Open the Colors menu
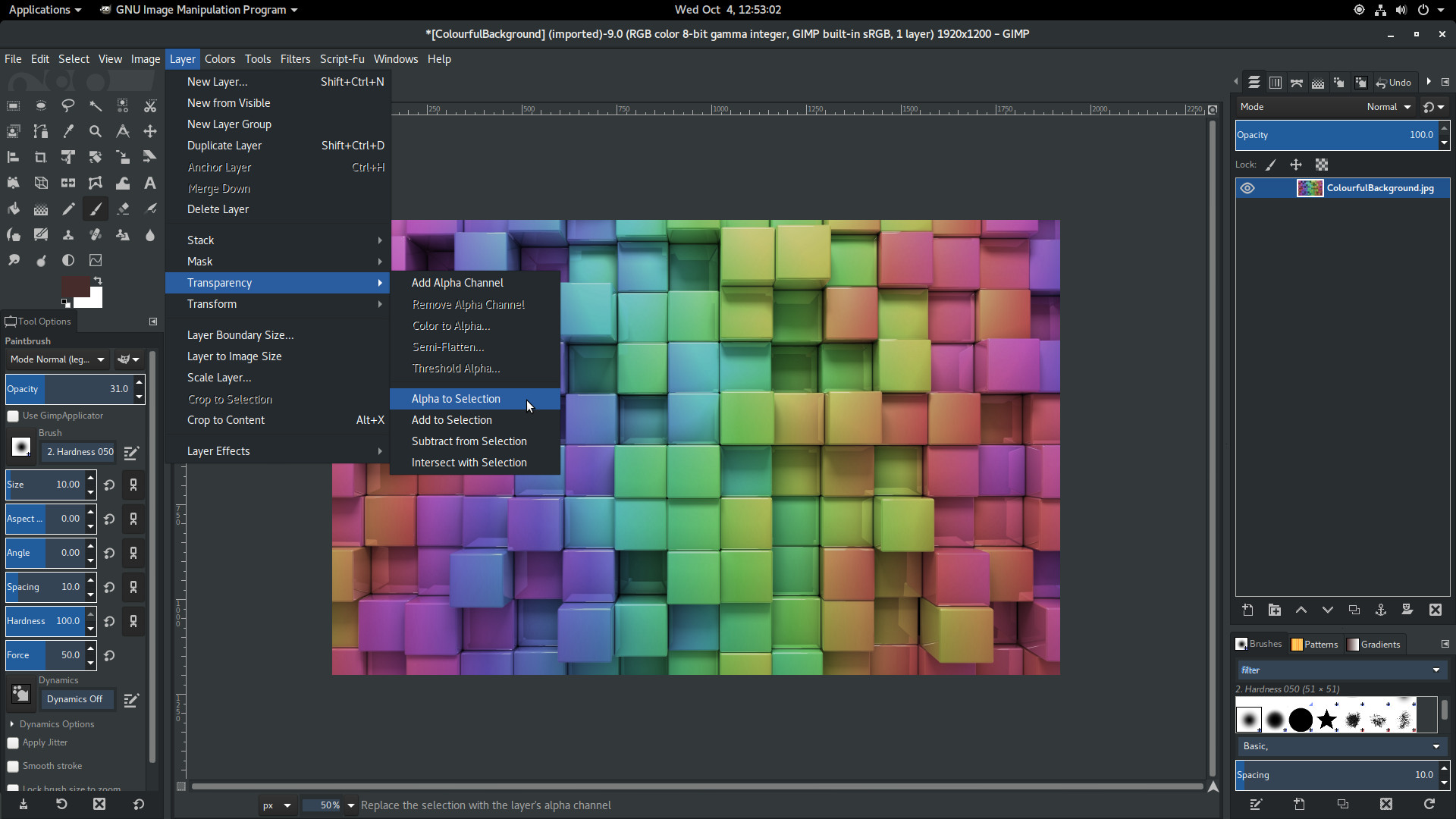 [x=220, y=59]
